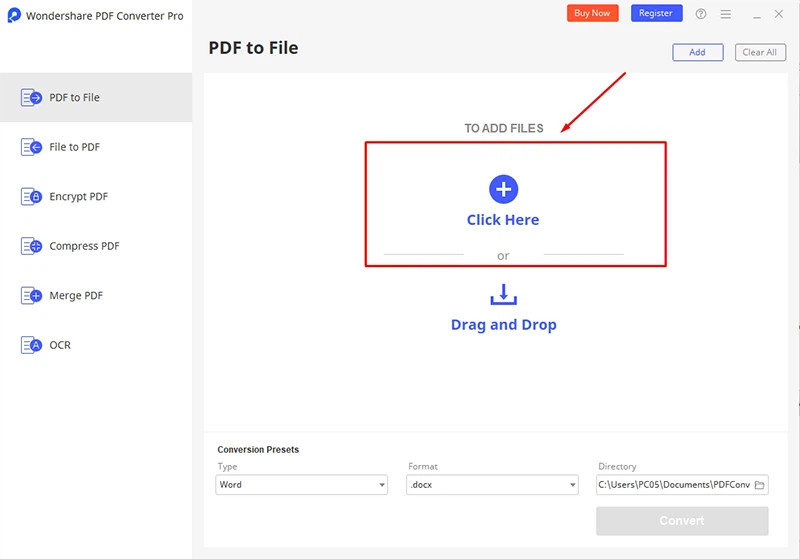The width and height of the screenshot is (800, 559).
Task: Select the PDF to File menu label
Action: point(74,97)
